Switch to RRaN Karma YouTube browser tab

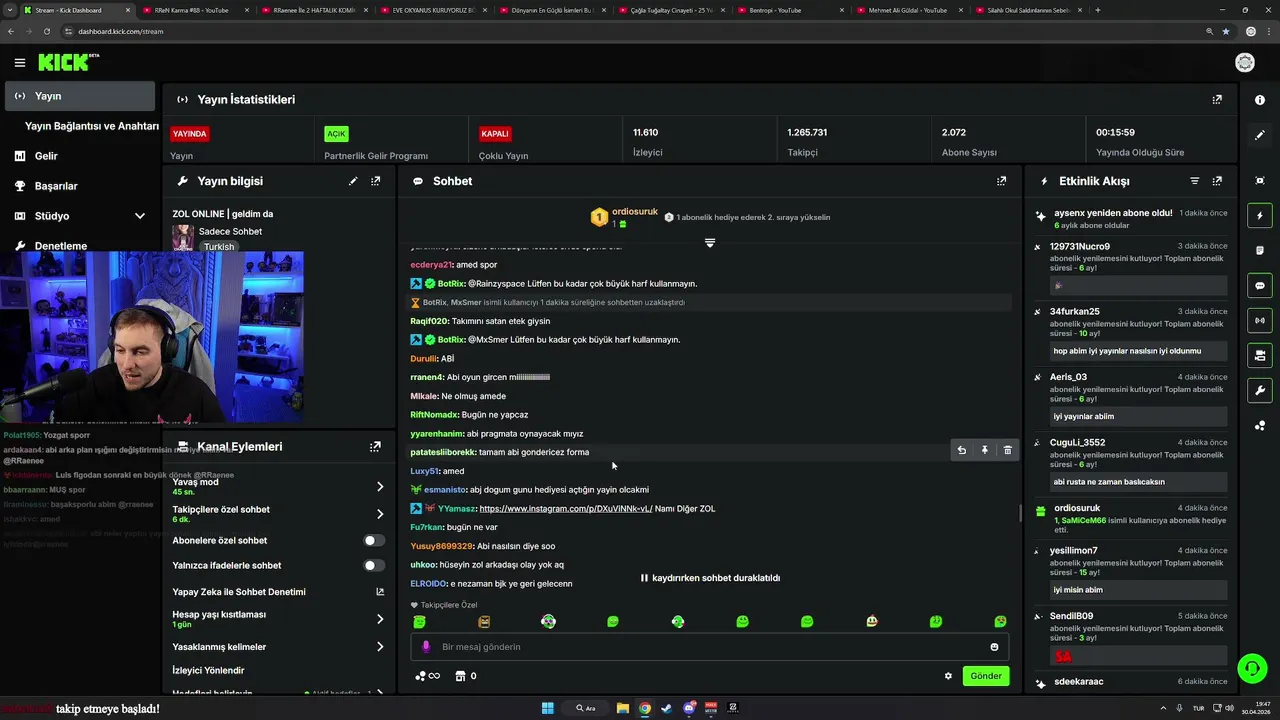(191, 10)
